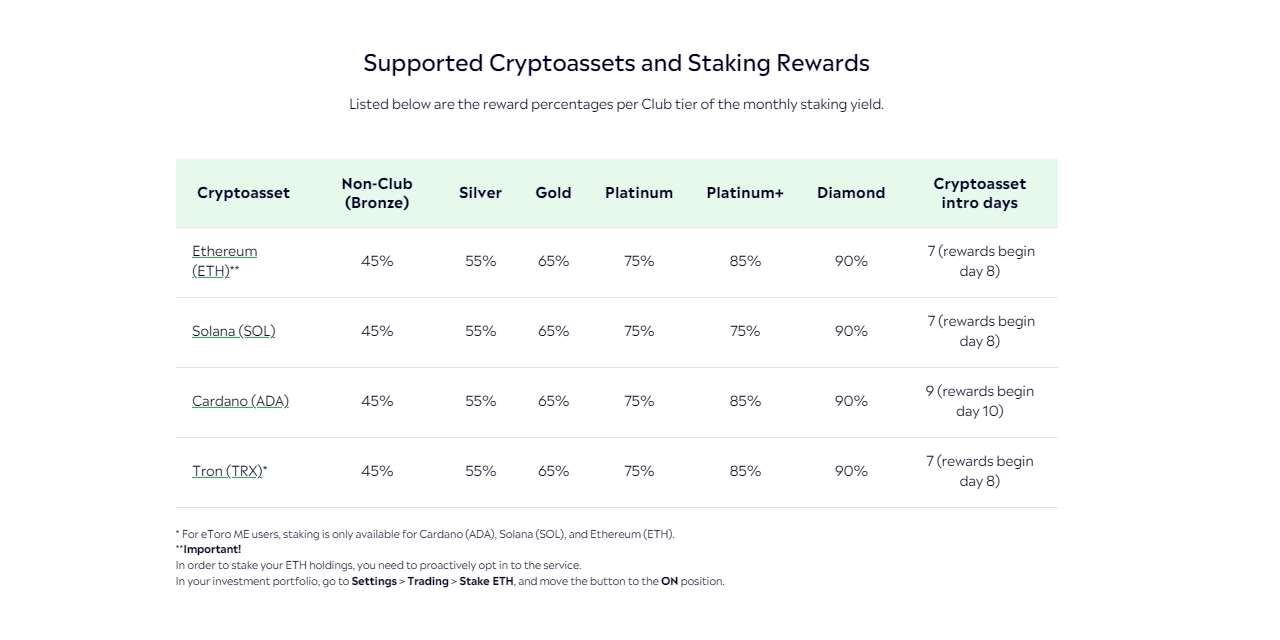The image size is (1280, 640).
Task: Click the monthly staking yield subtitle
Action: click(x=616, y=104)
